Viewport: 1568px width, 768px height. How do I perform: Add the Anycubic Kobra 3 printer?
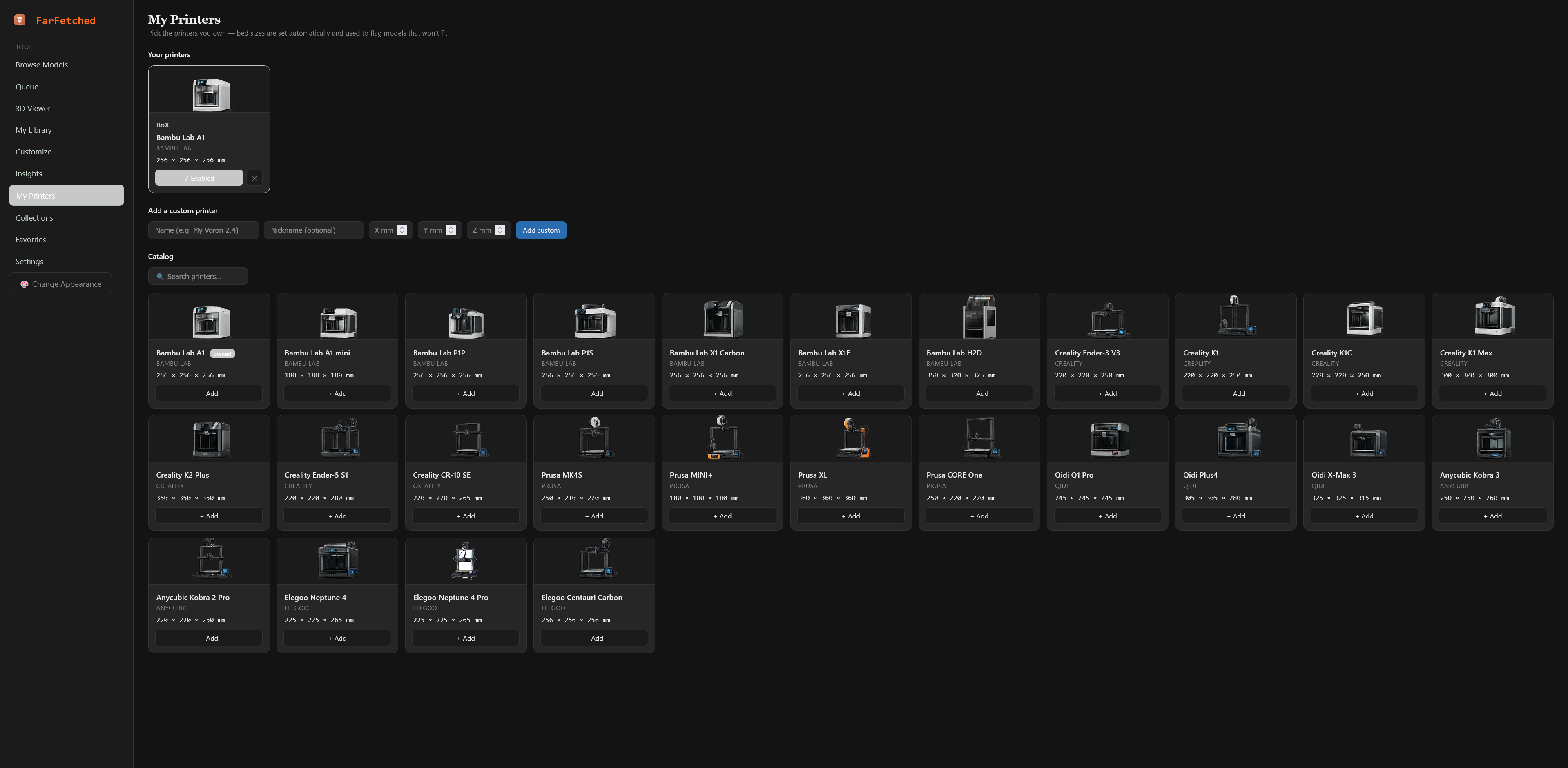coord(1492,516)
